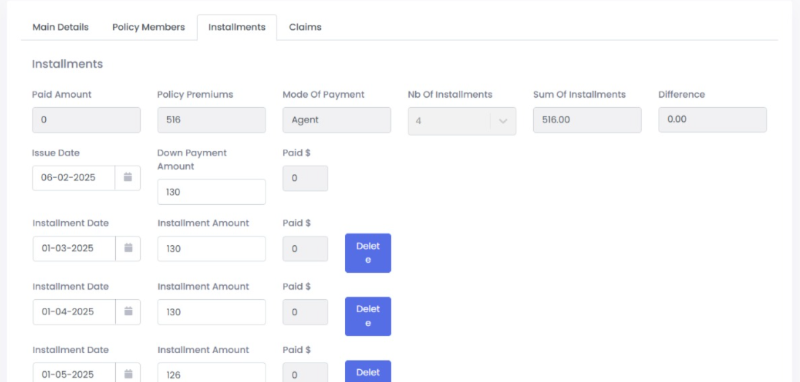Open calendar icon for 01-03-2025 installment

tap(128, 248)
